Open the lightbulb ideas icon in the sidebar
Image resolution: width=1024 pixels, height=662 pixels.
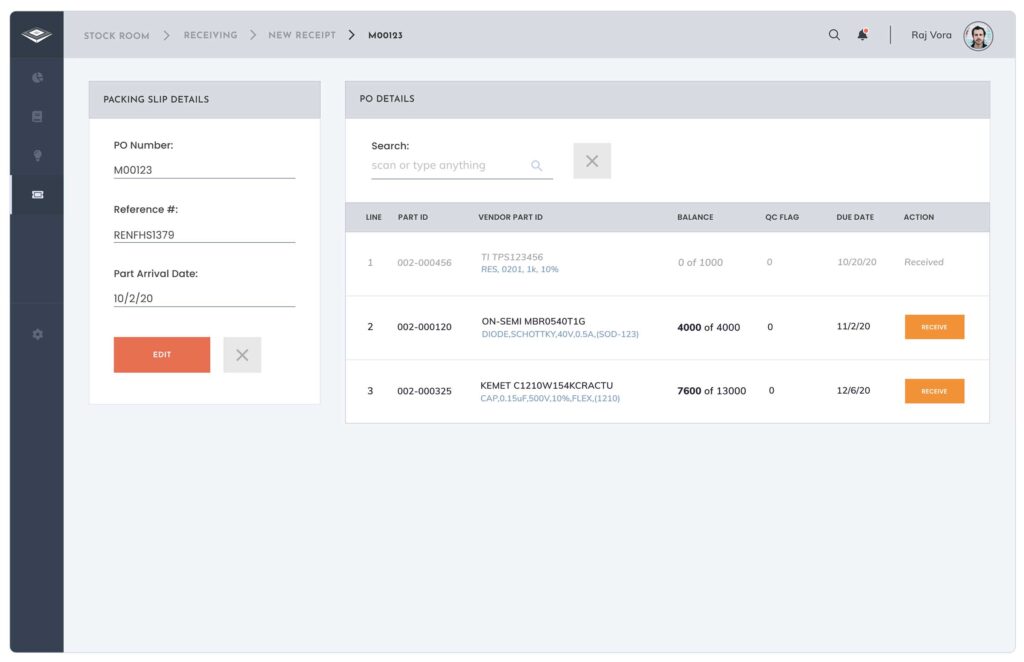(36, 155)
